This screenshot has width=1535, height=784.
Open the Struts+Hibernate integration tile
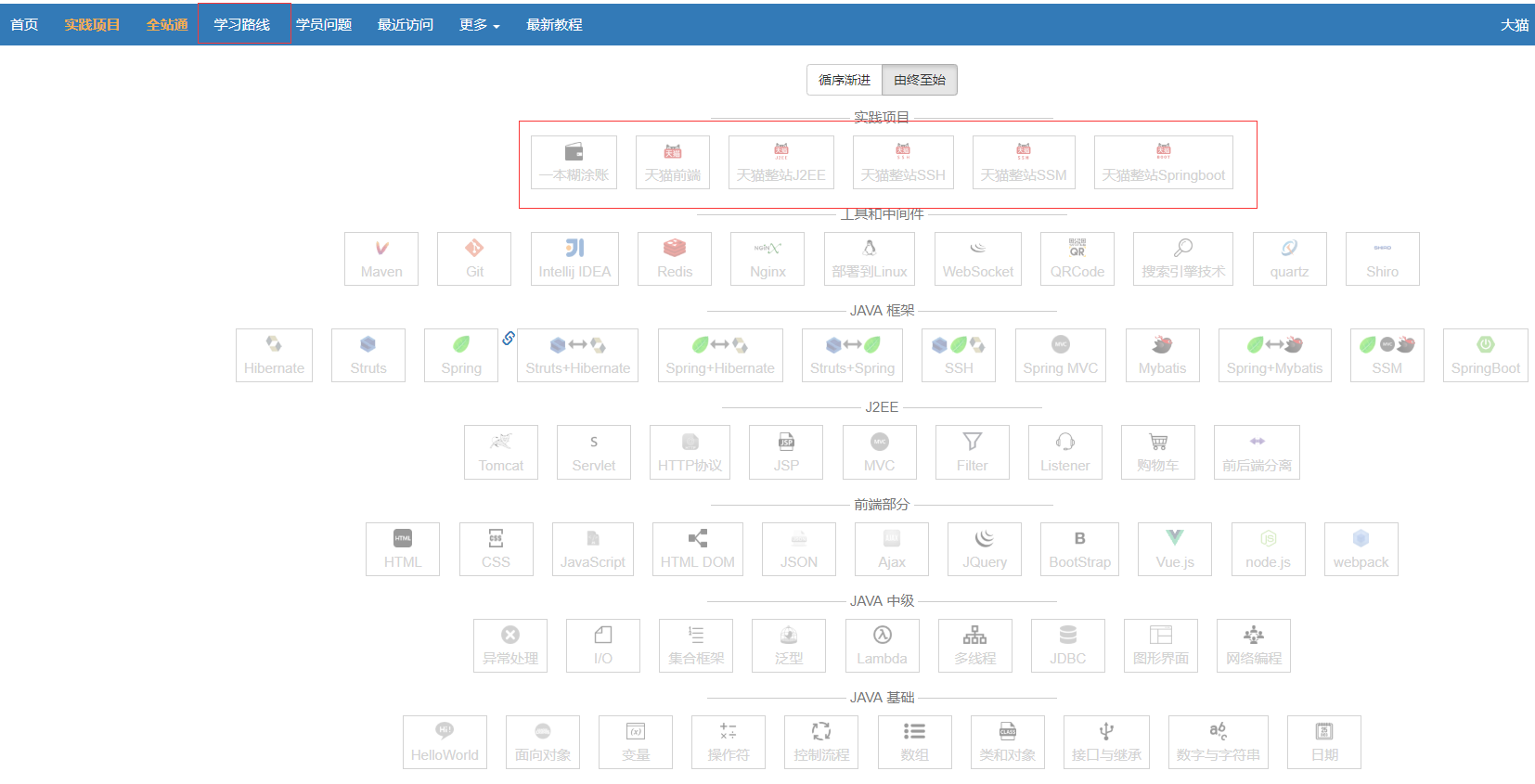pyautogui.click(x=578, y=355)
